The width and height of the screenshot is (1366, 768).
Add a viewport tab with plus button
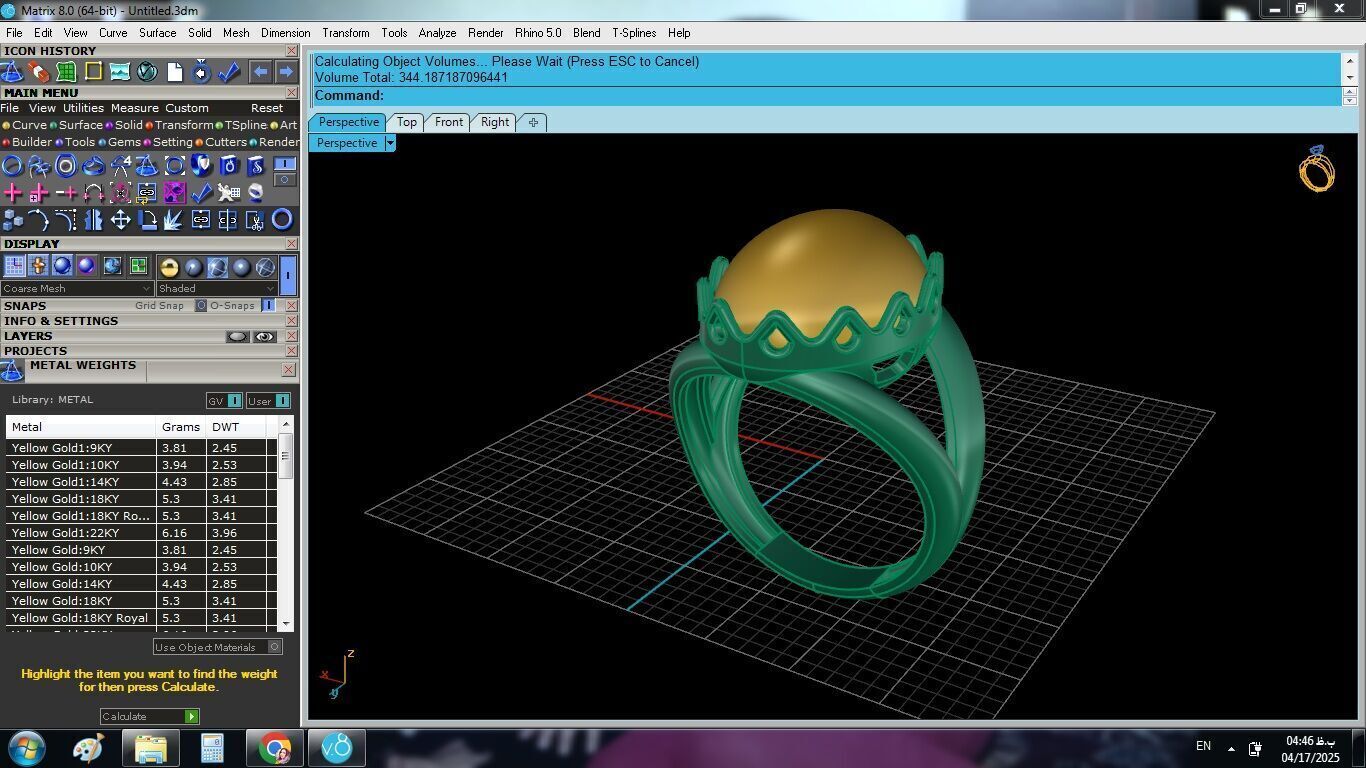533,122
